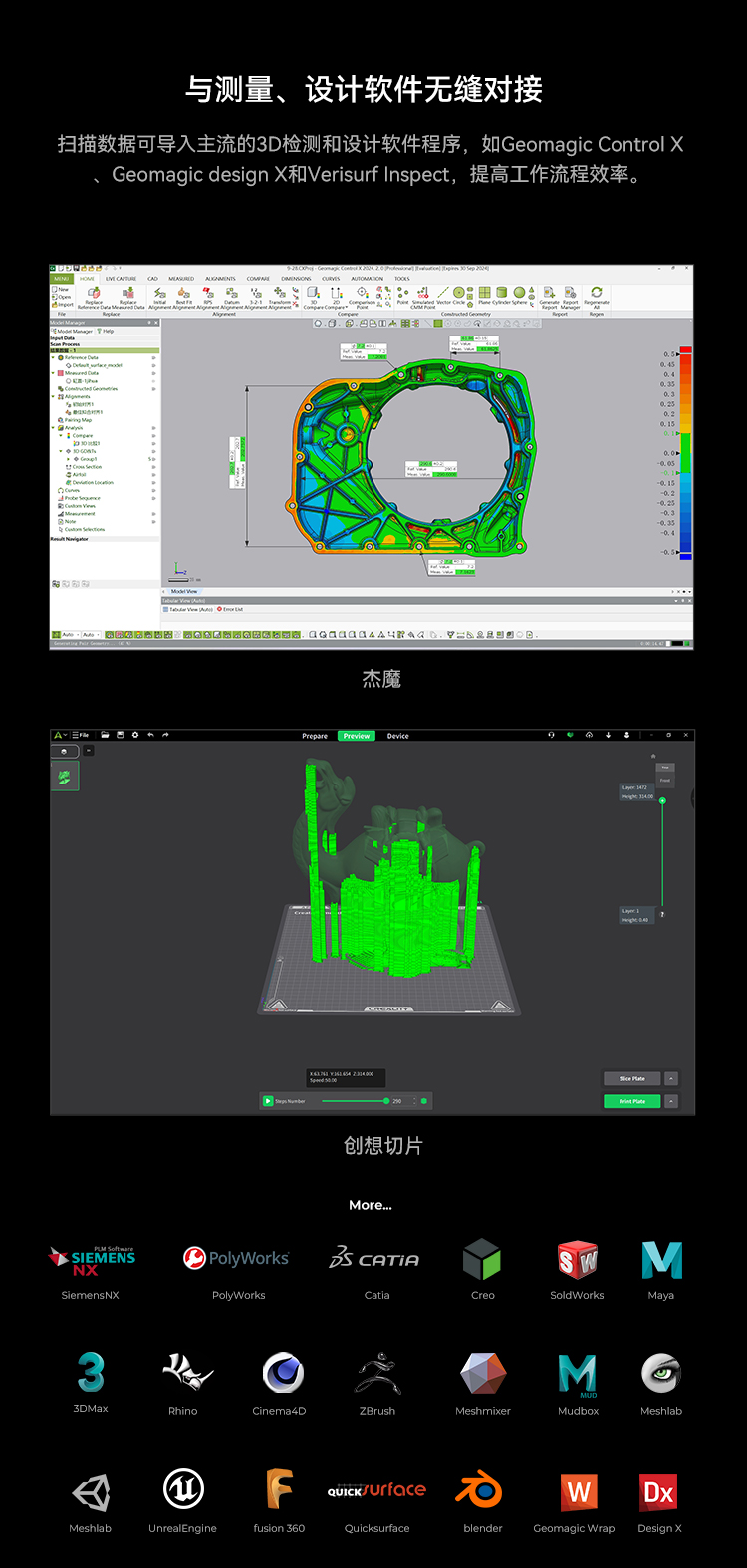Open dropdown arrow next to Slice Plate
Screen dimensions: 747x1568
(671, 1078)
